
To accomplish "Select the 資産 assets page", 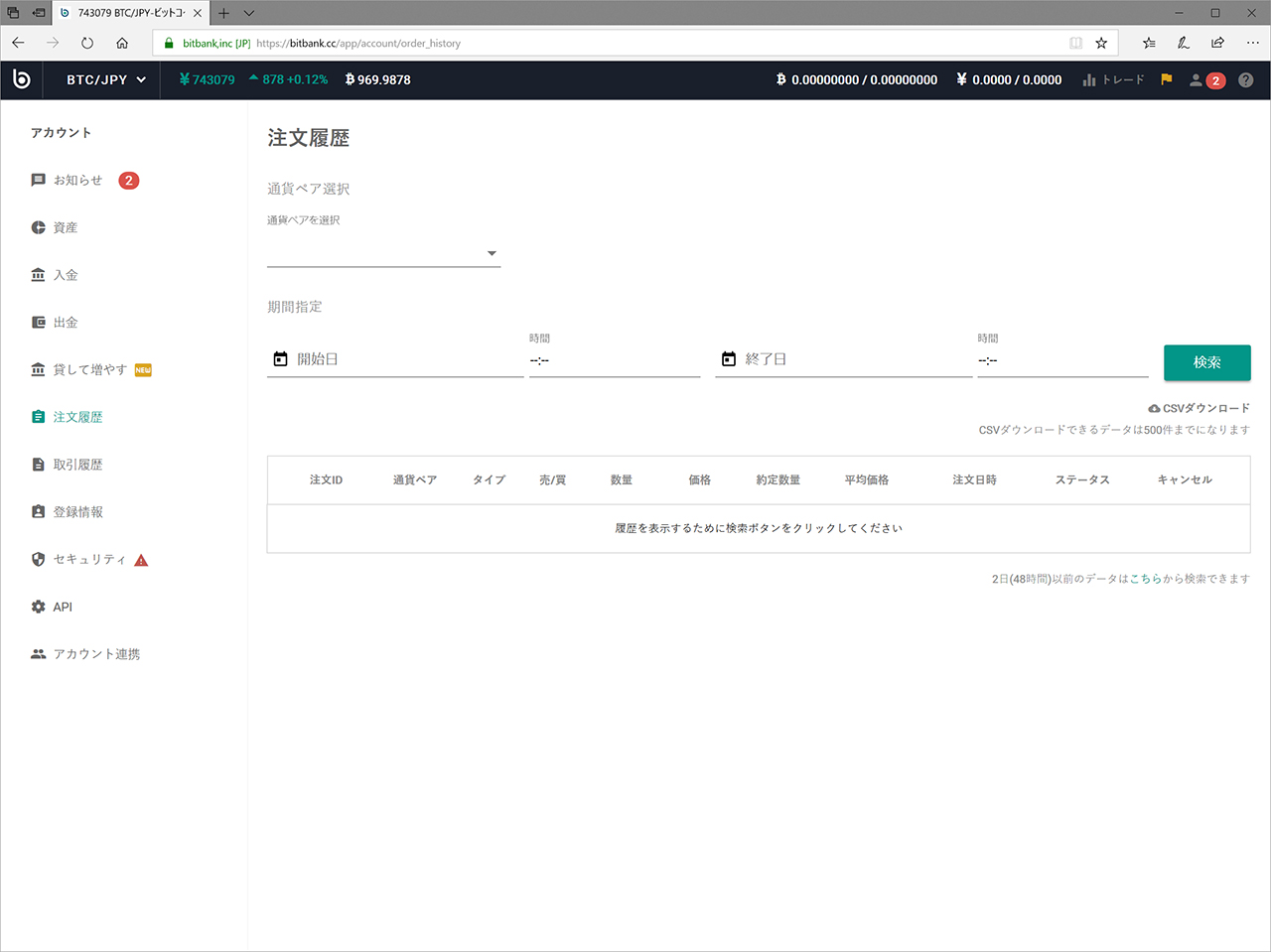I will tap(66, 227).
